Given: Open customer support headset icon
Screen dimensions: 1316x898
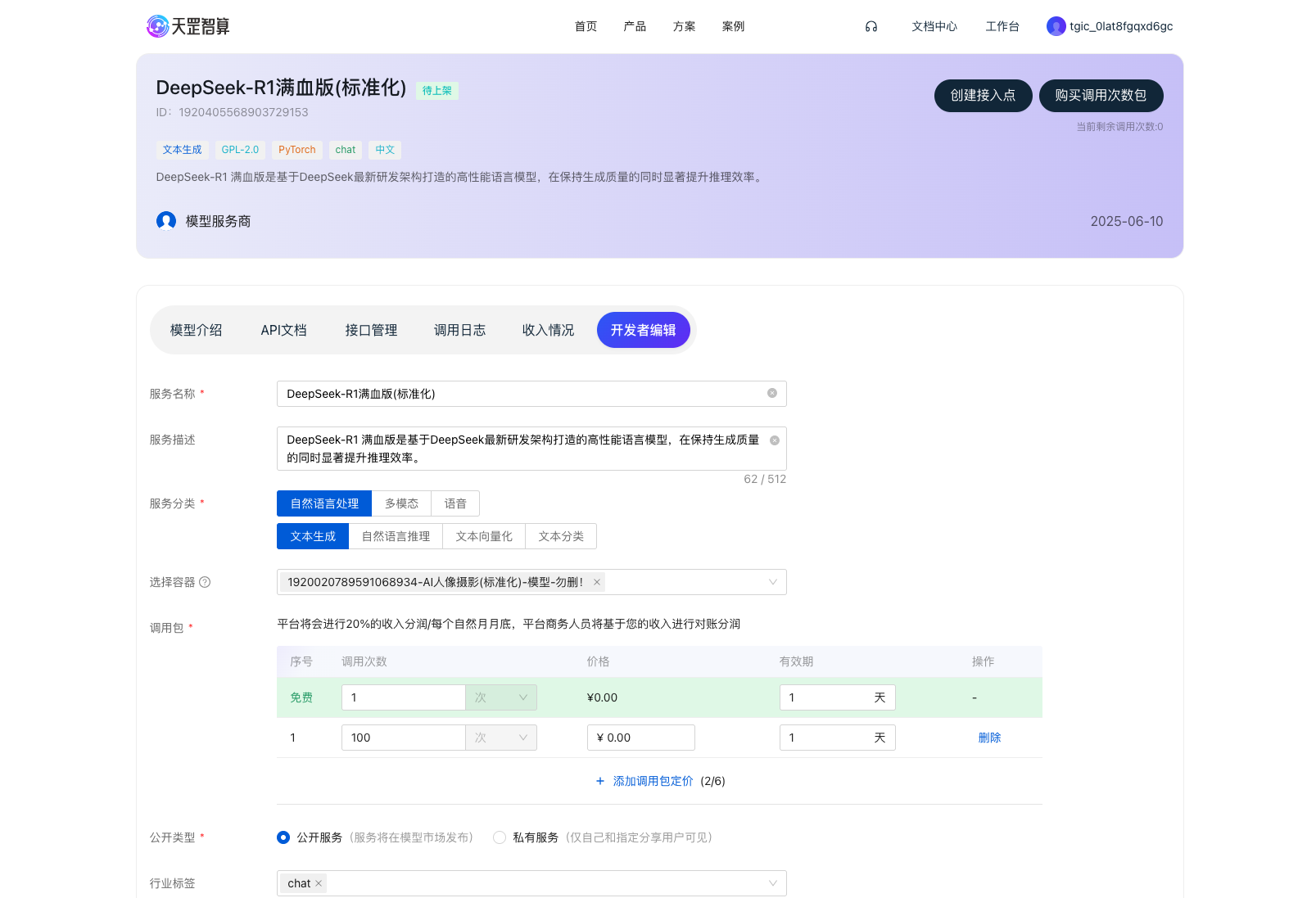Looking at the screenshot, I should click(871, 26).
